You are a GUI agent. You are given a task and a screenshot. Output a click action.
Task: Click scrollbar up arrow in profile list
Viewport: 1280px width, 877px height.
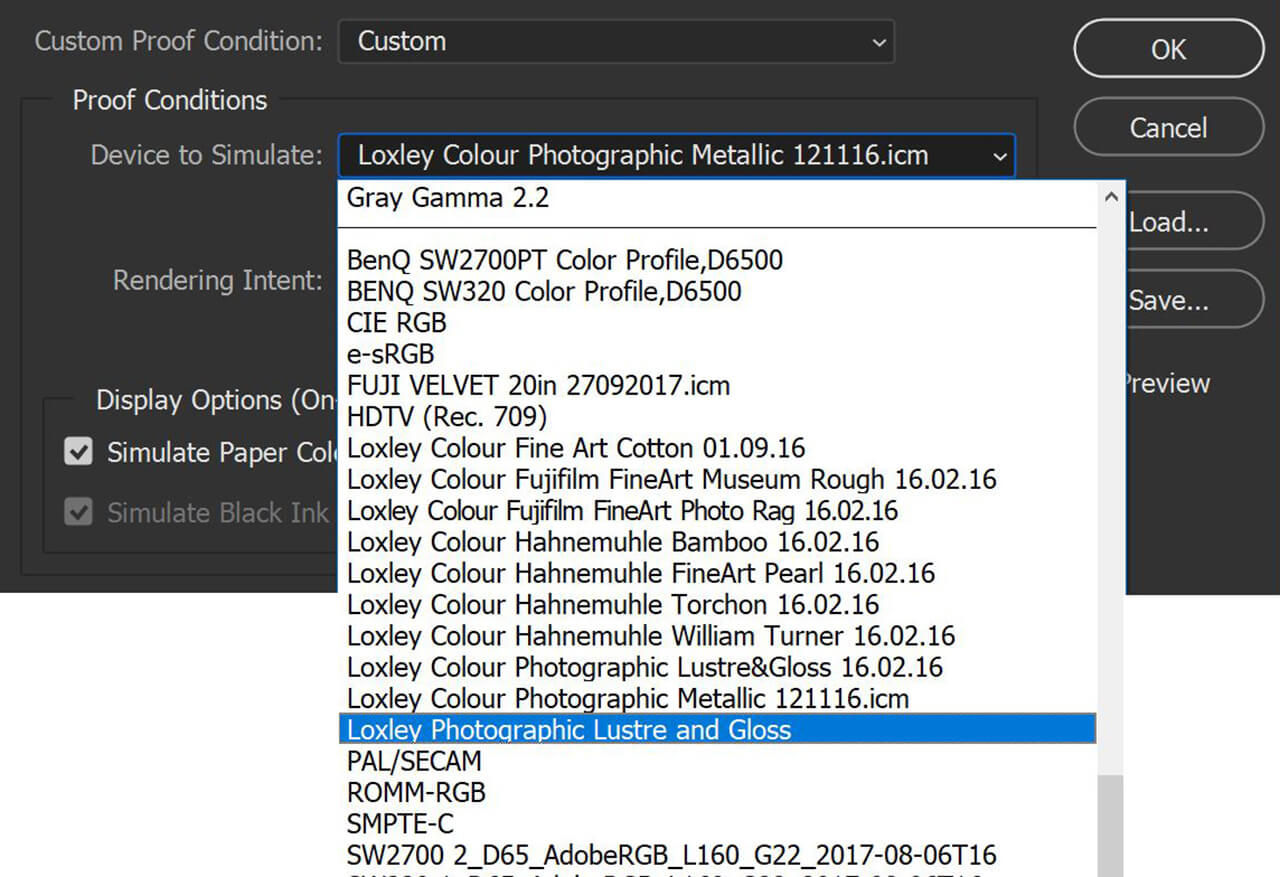1111,198
